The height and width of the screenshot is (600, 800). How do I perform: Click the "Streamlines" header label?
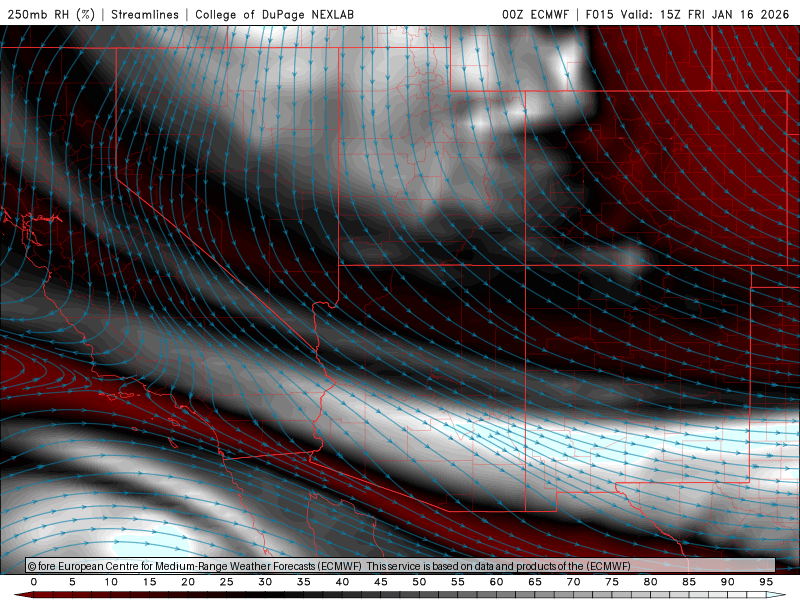(x=145, y=14)
